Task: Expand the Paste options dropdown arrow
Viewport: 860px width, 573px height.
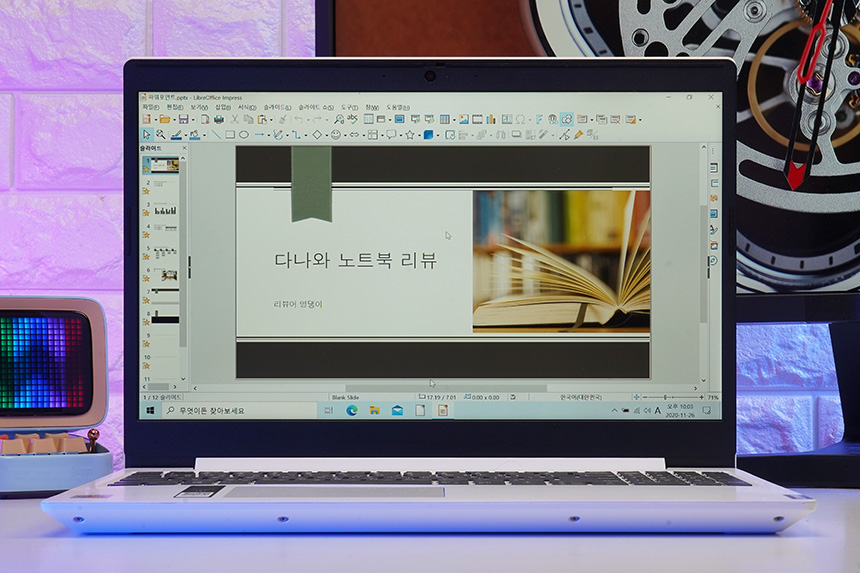Action: (x=271, y=120)
